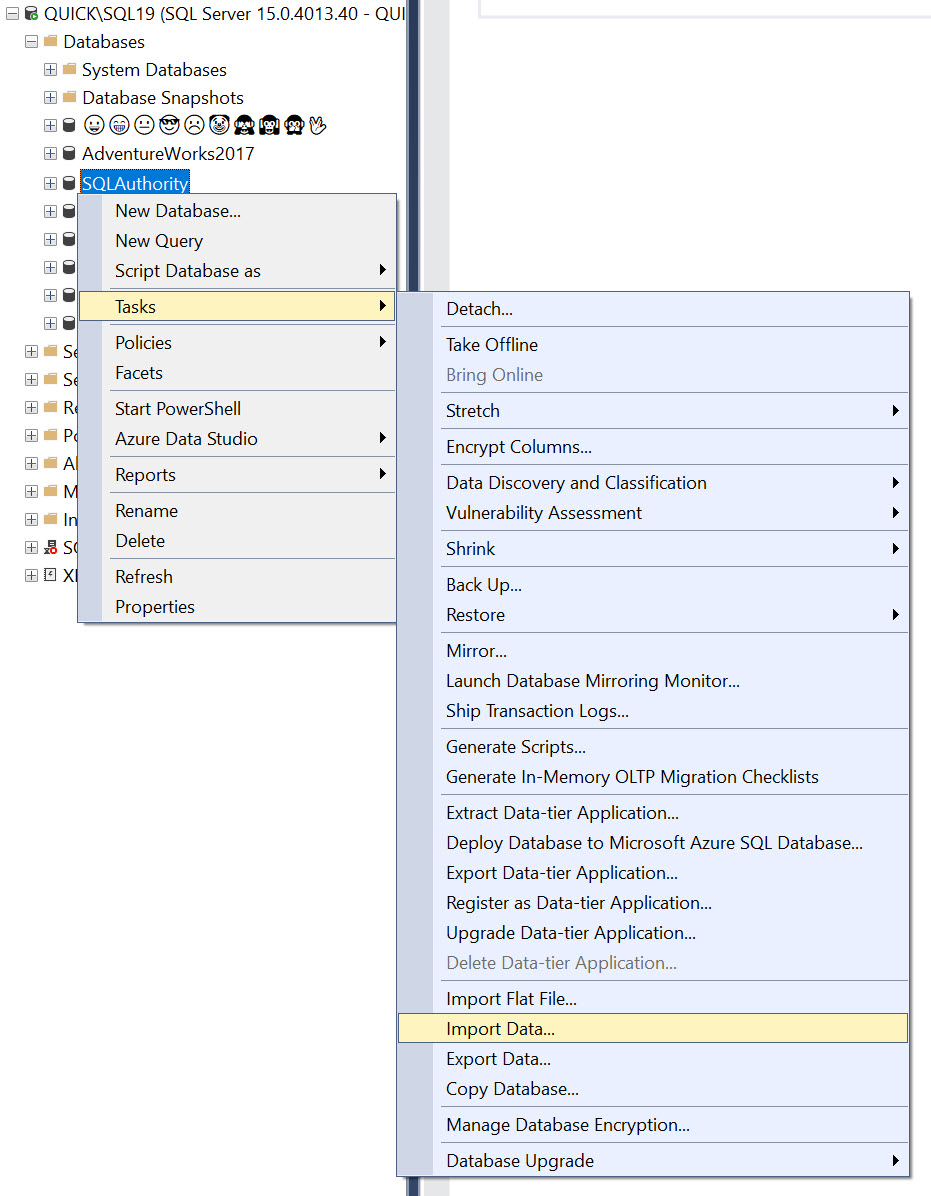The image size is (931, 1196).
Task: Choose Deploy Database to Microsoft Azure SQL Database...
Action: pos(653,843)
